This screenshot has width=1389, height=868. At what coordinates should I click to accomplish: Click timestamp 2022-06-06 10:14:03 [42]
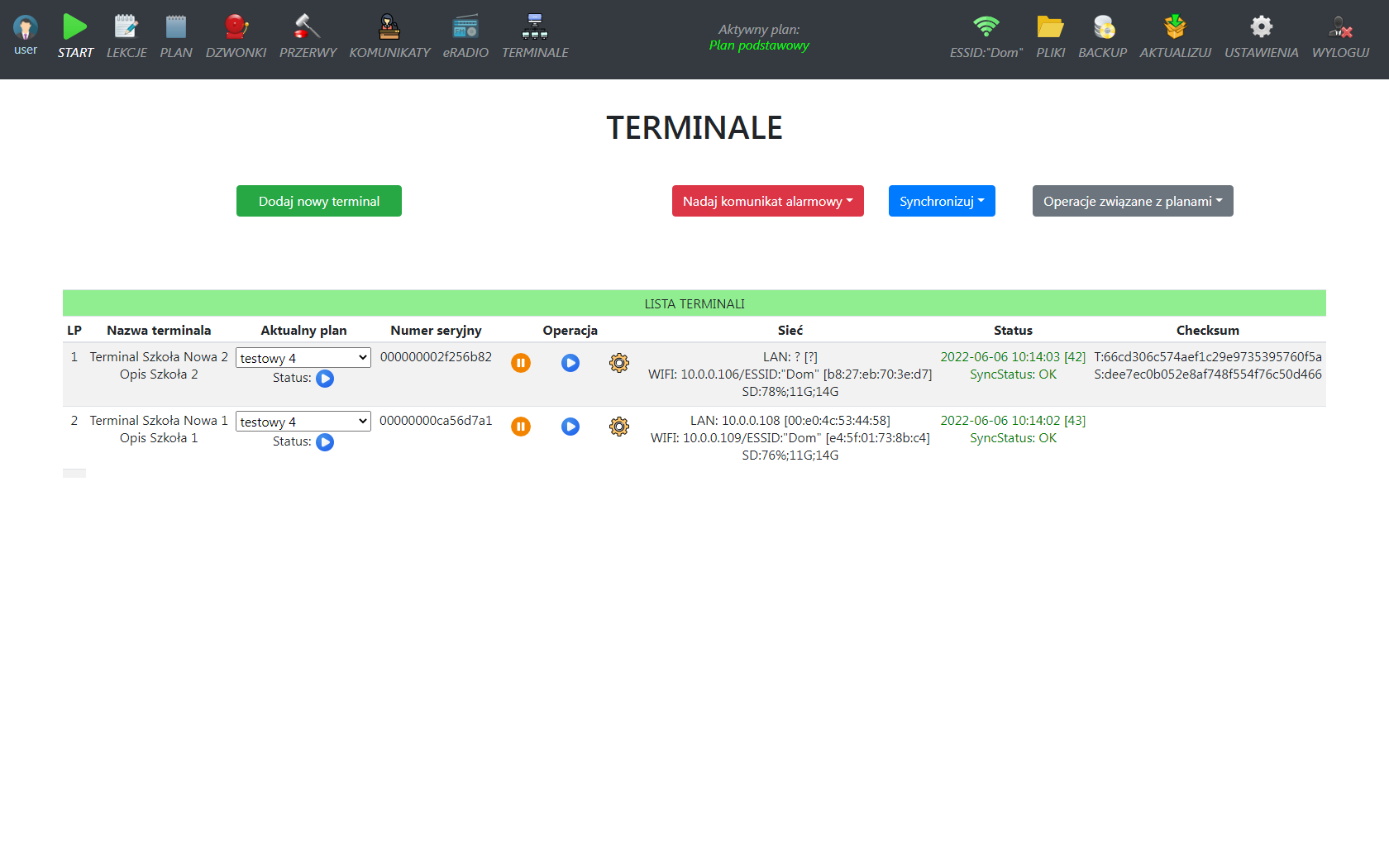[1013, 356]
